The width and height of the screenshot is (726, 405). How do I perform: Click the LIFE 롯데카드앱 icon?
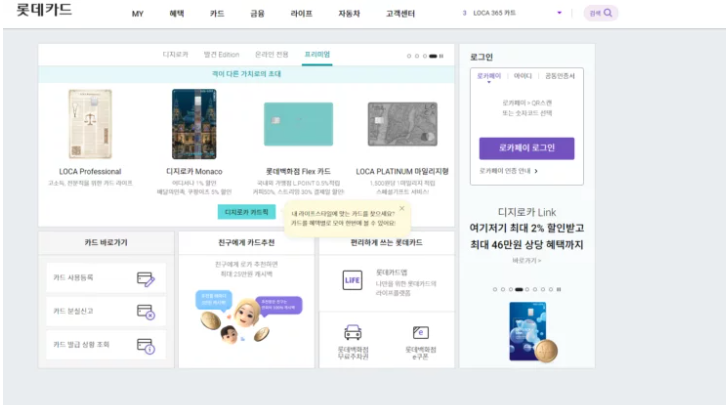[x=352, y=280]
